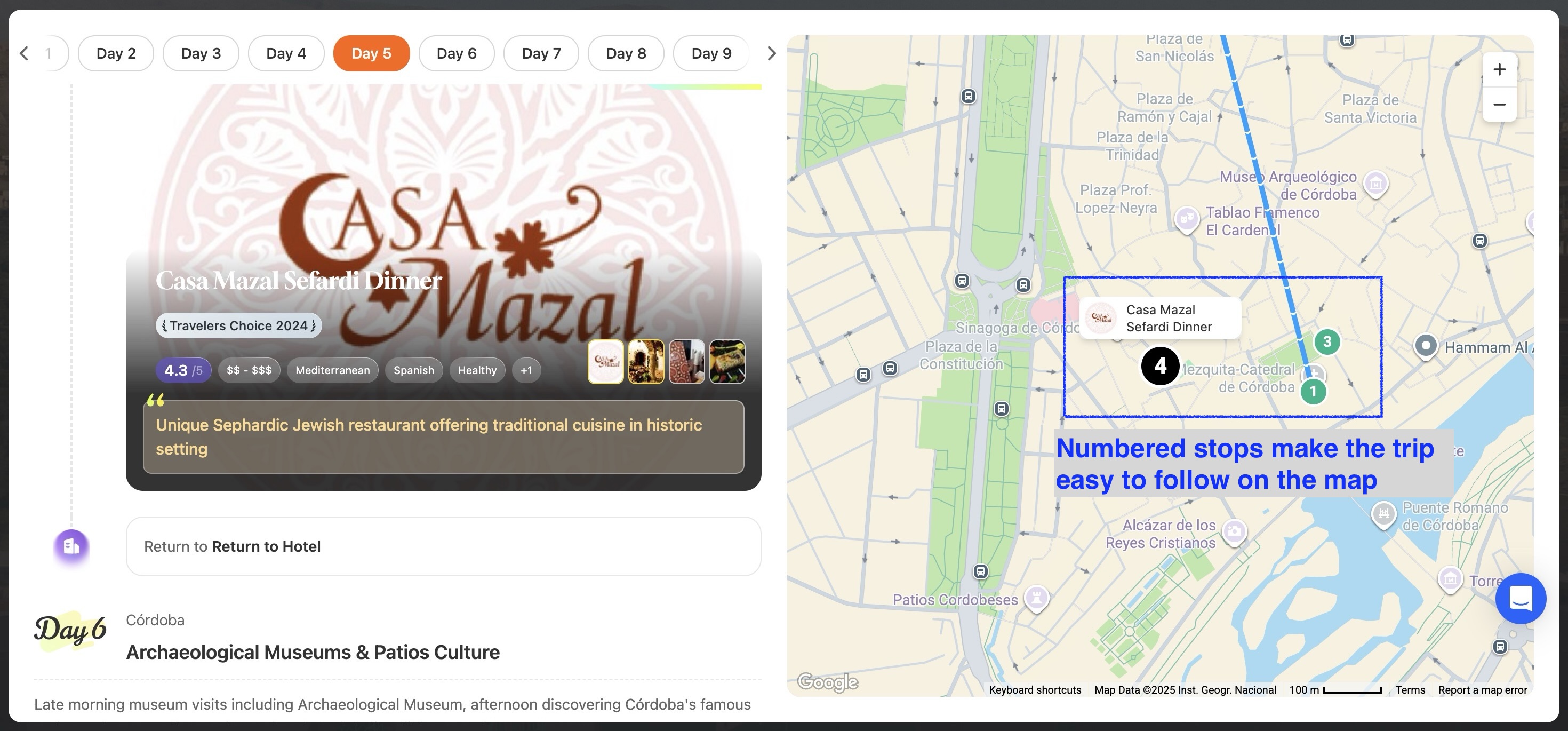Click Tablao Flamenco El Cardenal map pin
The width and height of the screenshot is (1568, 731).
[1186, 219]
